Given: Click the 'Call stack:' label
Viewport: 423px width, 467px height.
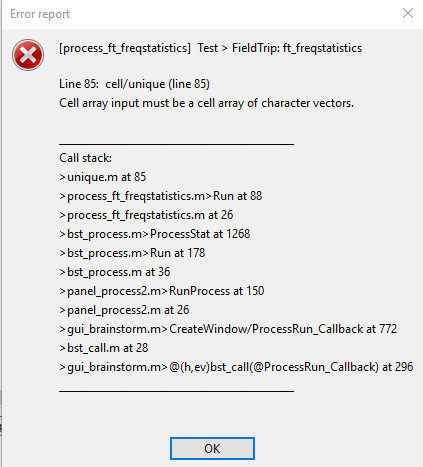Looking at the screenshot, I should (x=85, y=158).
